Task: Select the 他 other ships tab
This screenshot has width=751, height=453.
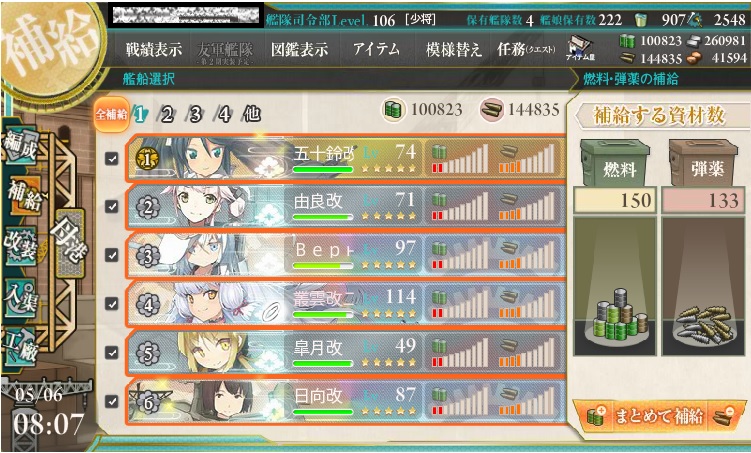Action: pyautogui.click(x=252, y=114)
